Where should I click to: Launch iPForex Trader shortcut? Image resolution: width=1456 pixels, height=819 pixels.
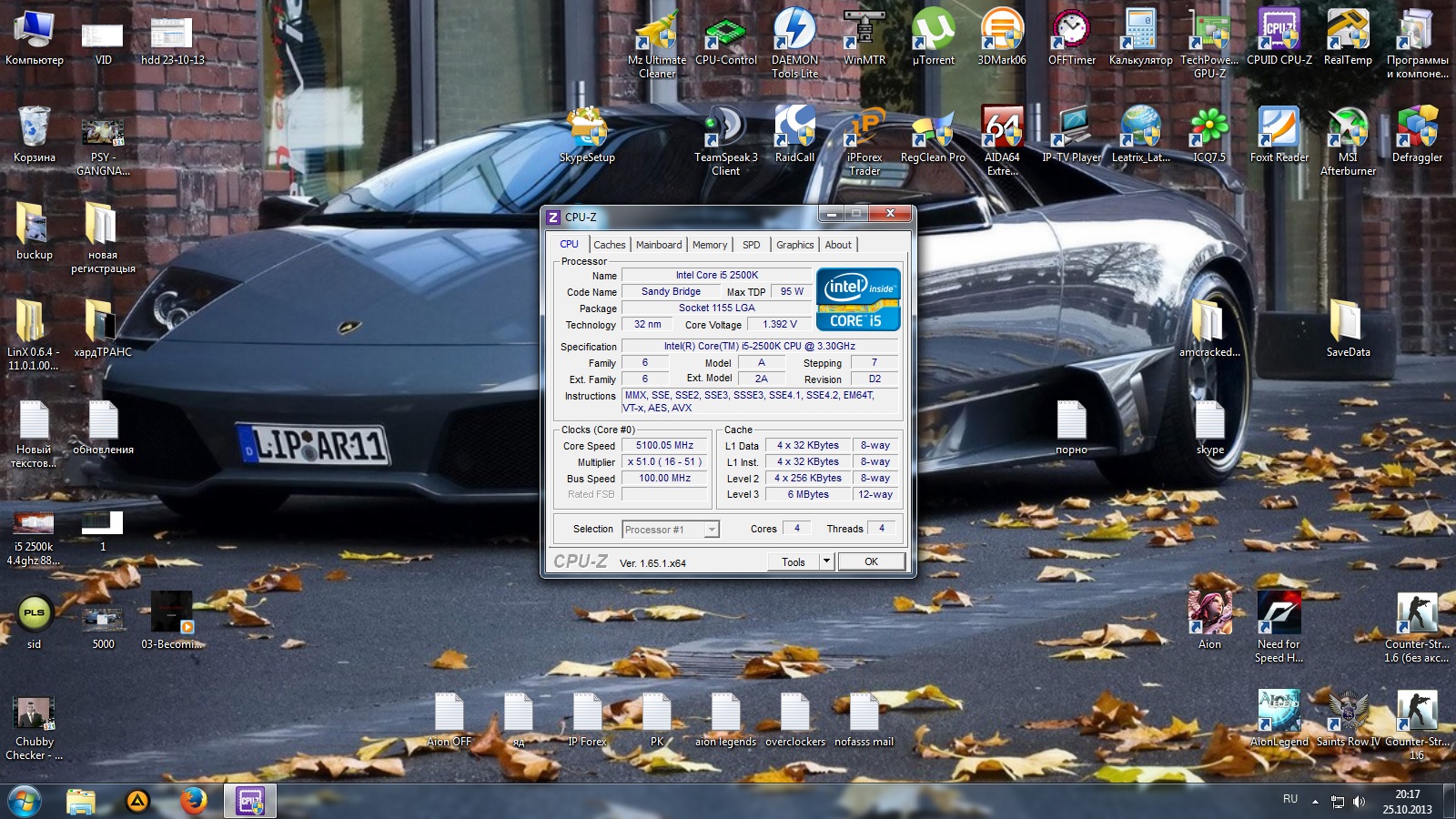pos(864,139)
